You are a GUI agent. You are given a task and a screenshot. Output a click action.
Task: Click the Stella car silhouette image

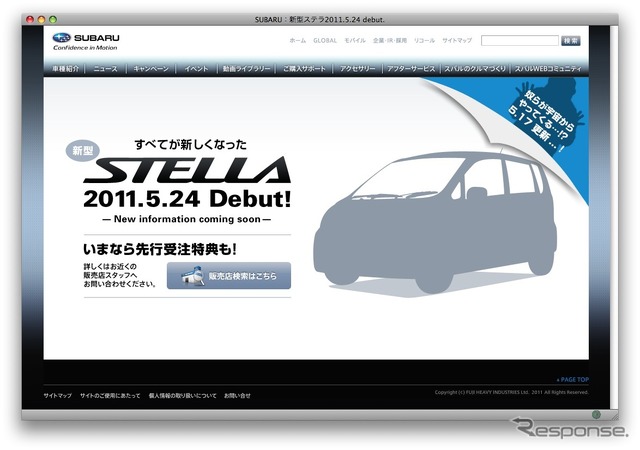[x=435, y=223]
